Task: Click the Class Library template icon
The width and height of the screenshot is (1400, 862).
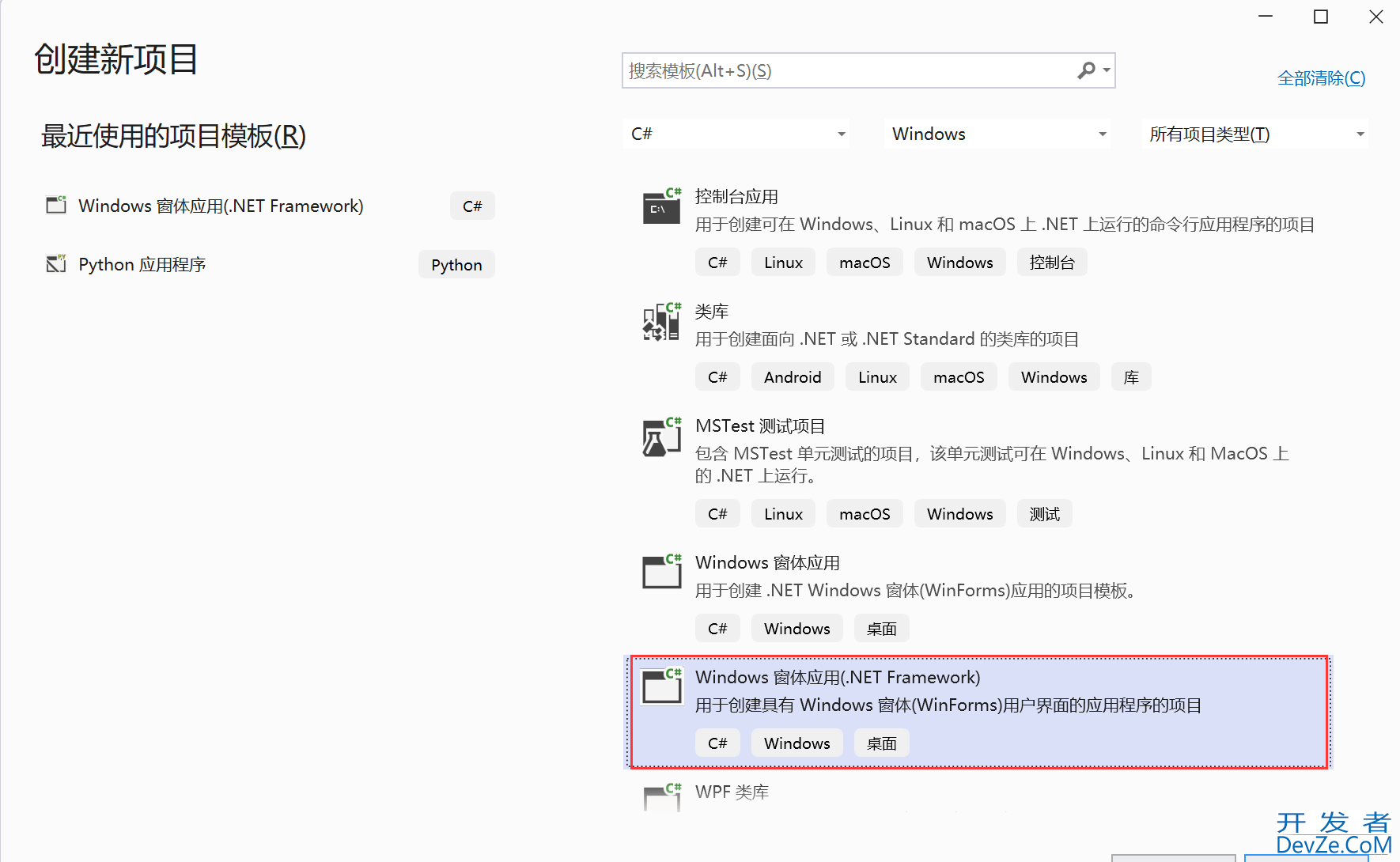Action: [662, 321]
